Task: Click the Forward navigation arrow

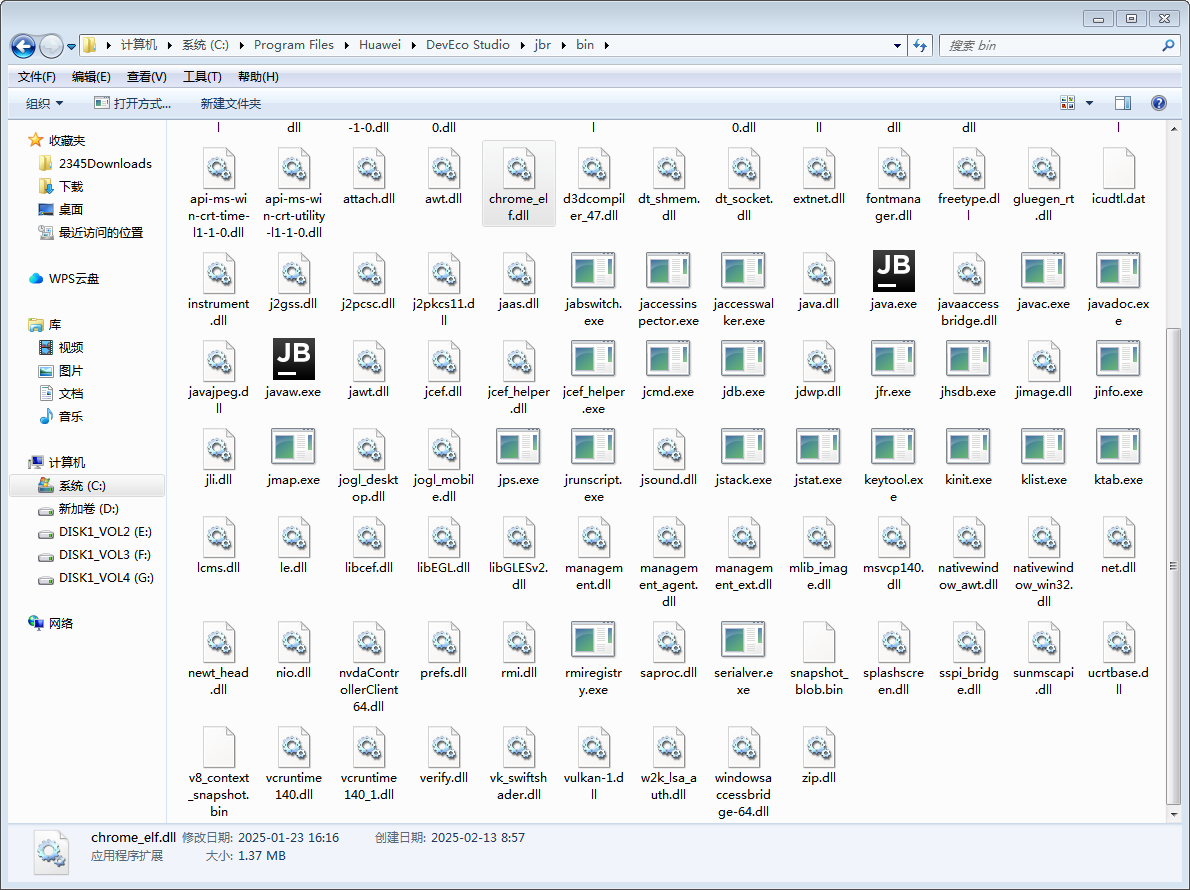Action: (51, 46)
